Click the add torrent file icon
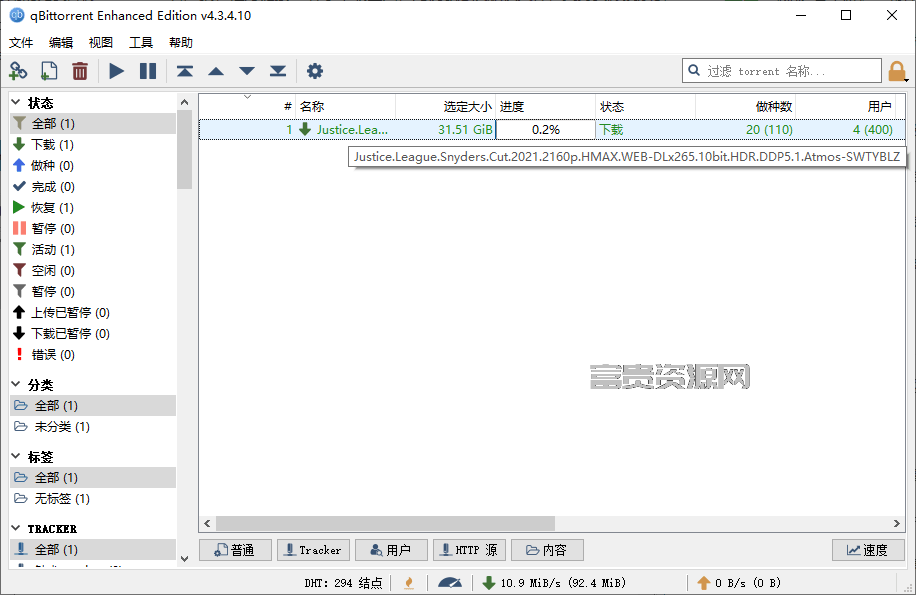This screenshot has width=916, height=595. (x=49, y=71)
